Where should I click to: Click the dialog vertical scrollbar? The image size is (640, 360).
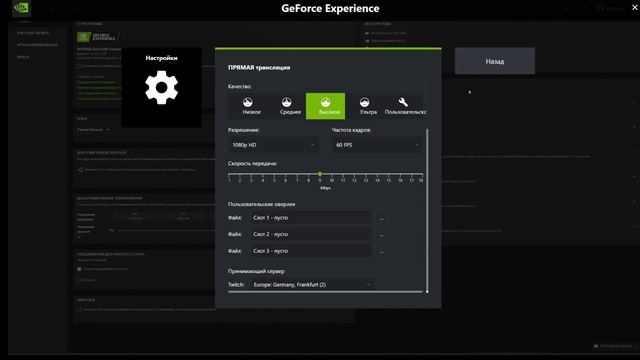coord(427,210)
